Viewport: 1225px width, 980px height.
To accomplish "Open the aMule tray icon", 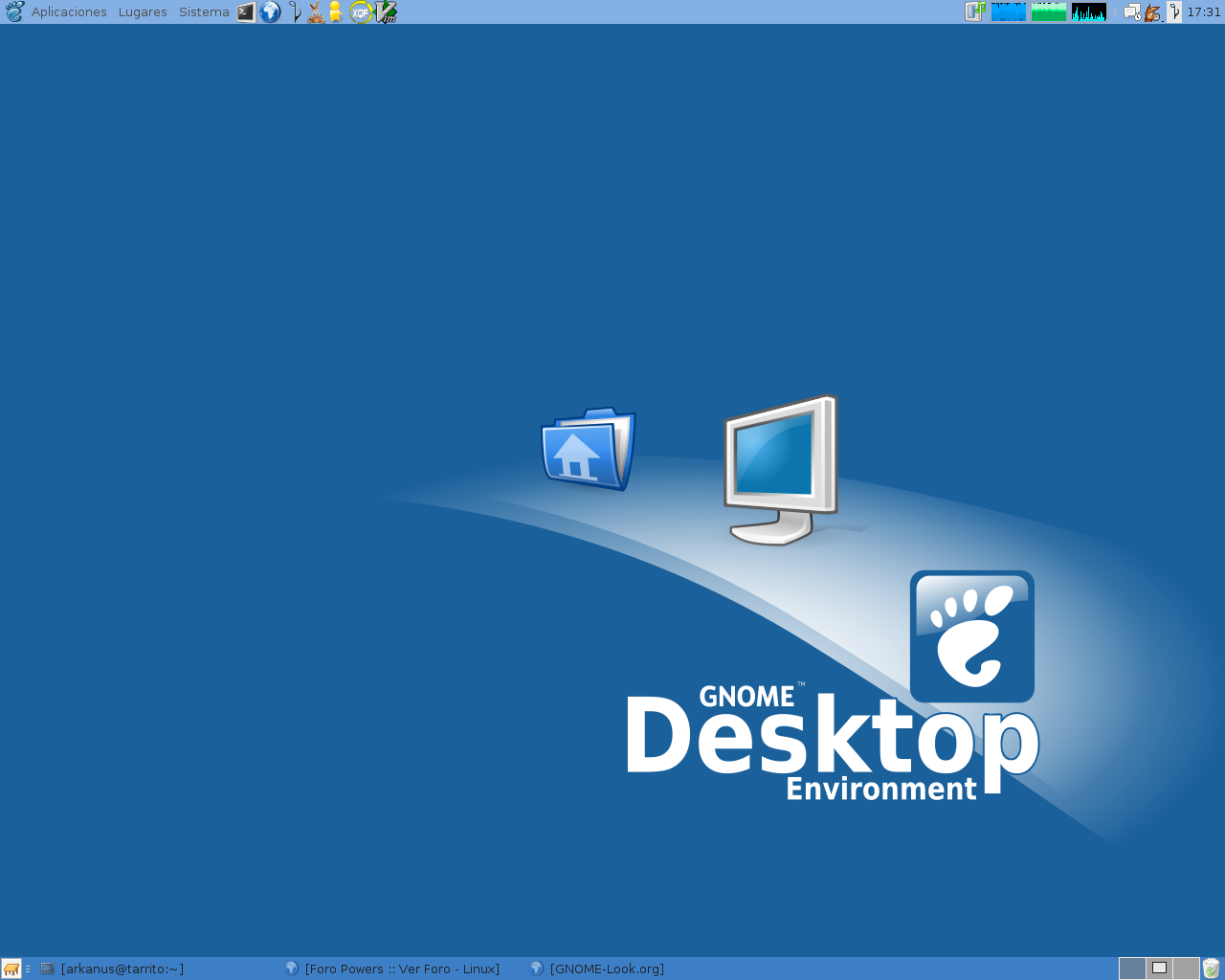I will coord(1153,12).
